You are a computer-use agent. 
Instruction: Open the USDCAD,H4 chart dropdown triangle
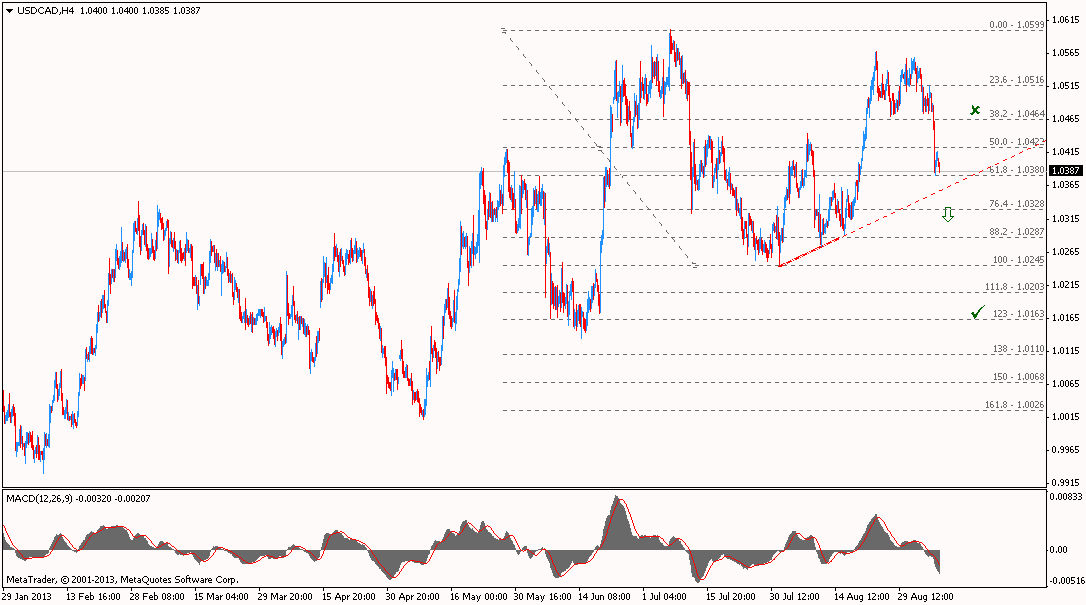(x=9, y=9)
